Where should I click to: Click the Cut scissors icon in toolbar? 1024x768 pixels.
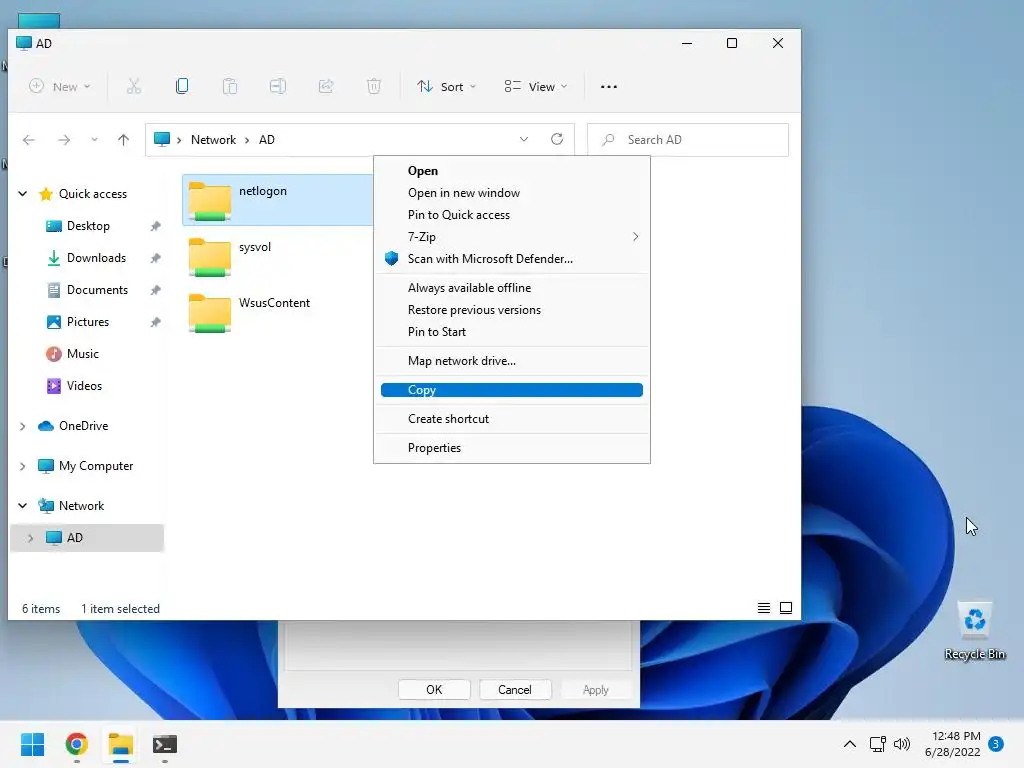(134, 86)
